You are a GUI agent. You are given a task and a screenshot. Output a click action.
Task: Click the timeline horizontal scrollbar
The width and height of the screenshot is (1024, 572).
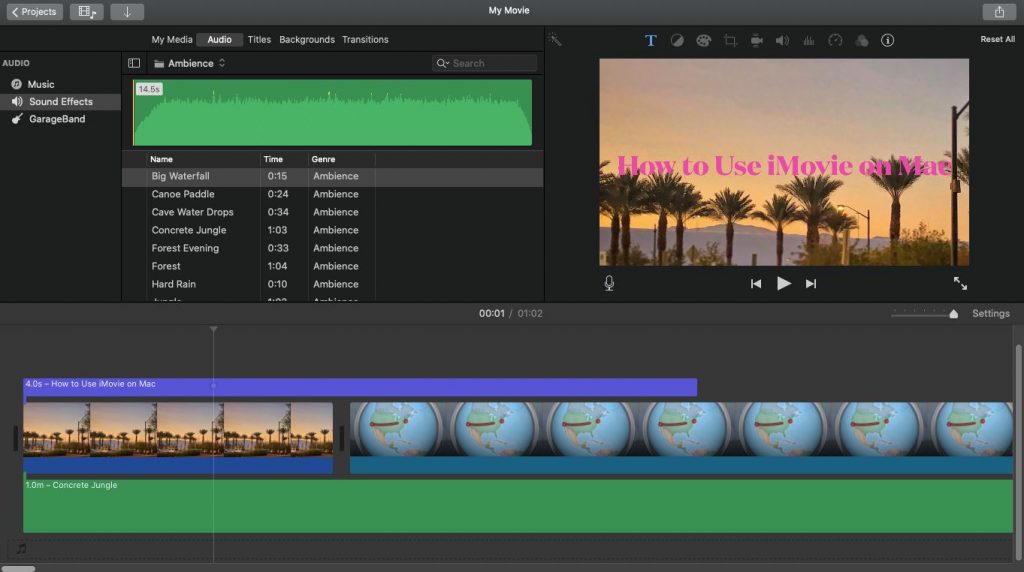click(18, 569)
